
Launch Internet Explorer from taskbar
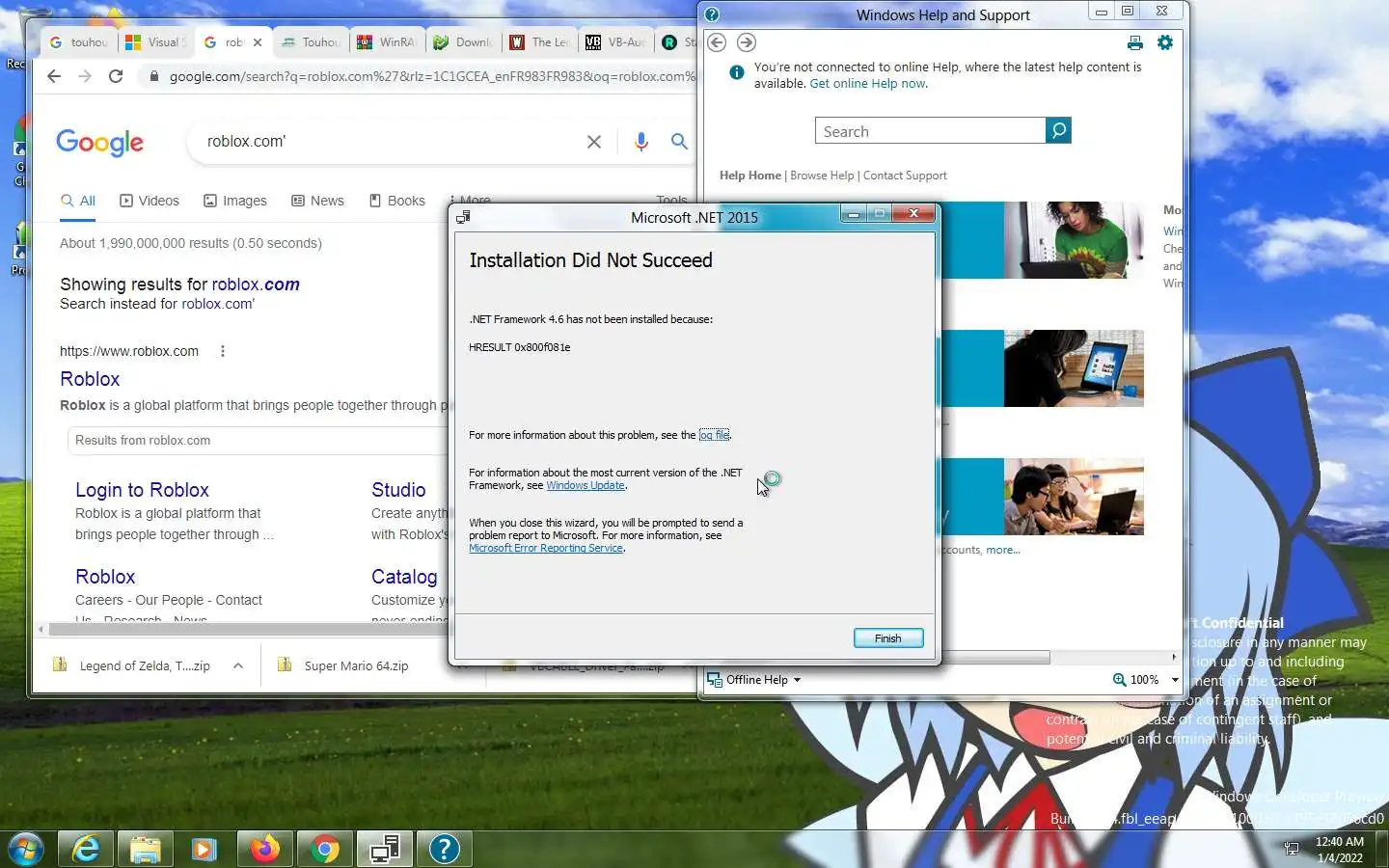point(86,849)
